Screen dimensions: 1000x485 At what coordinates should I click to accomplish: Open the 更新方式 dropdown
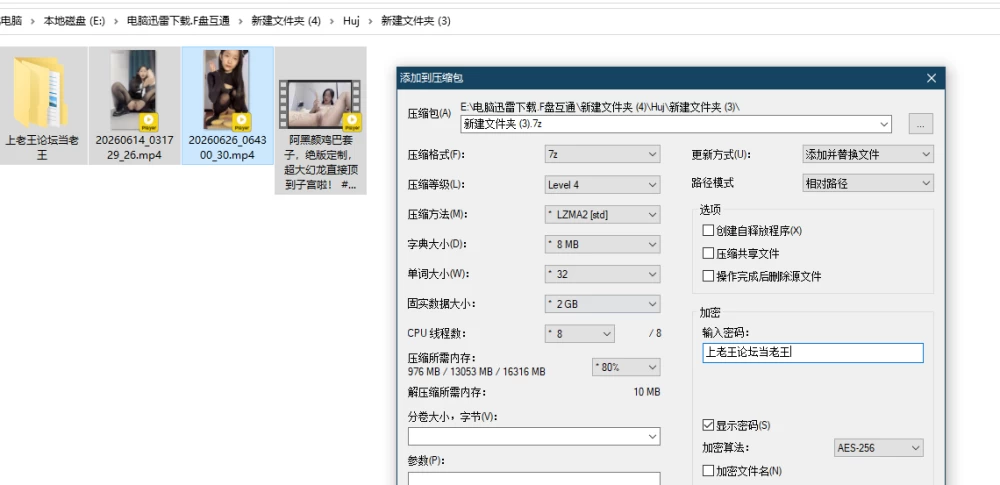pyautogui.click(x=868, y=154)
